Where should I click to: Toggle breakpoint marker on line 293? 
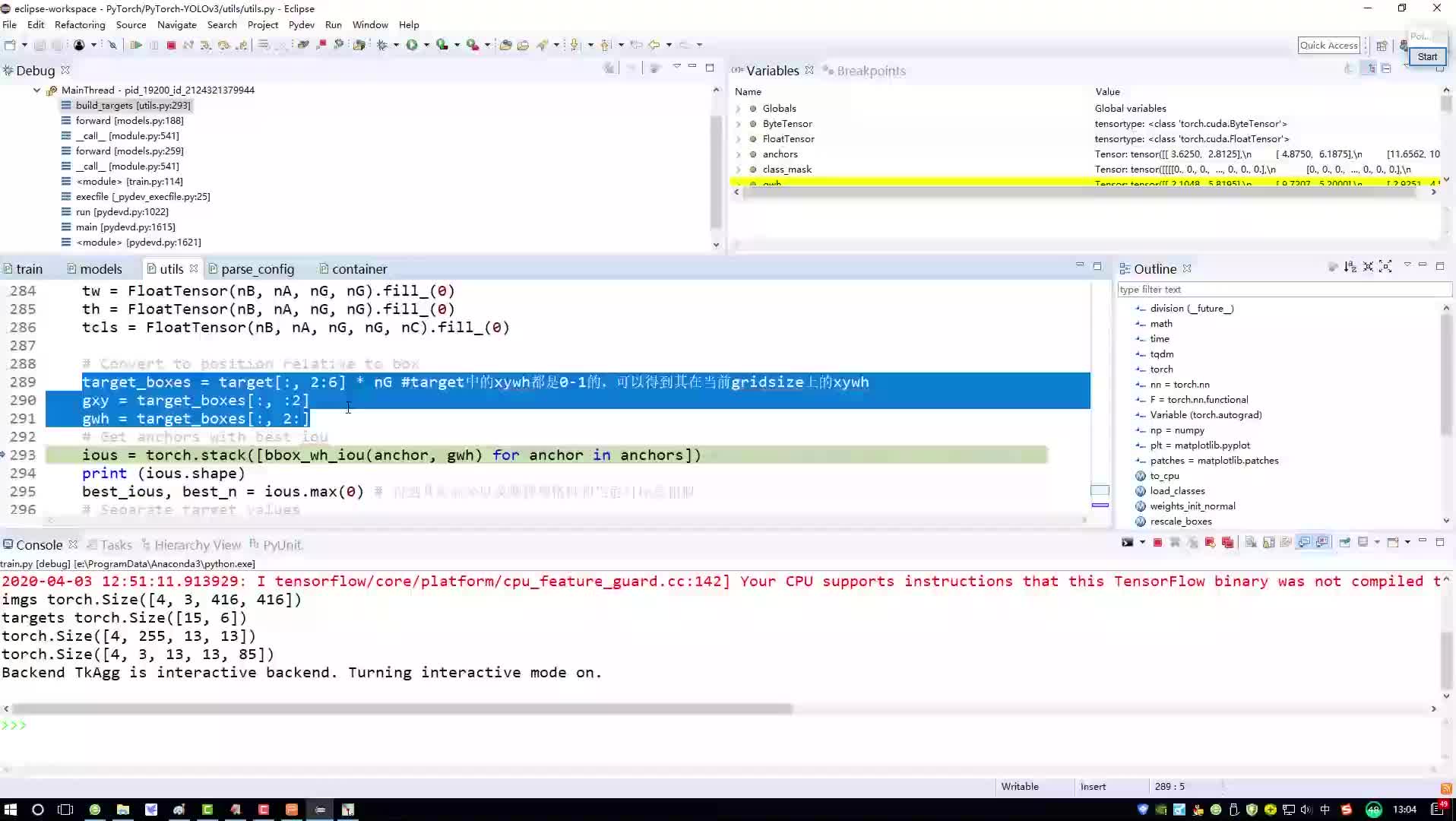[x=4, y=455]
